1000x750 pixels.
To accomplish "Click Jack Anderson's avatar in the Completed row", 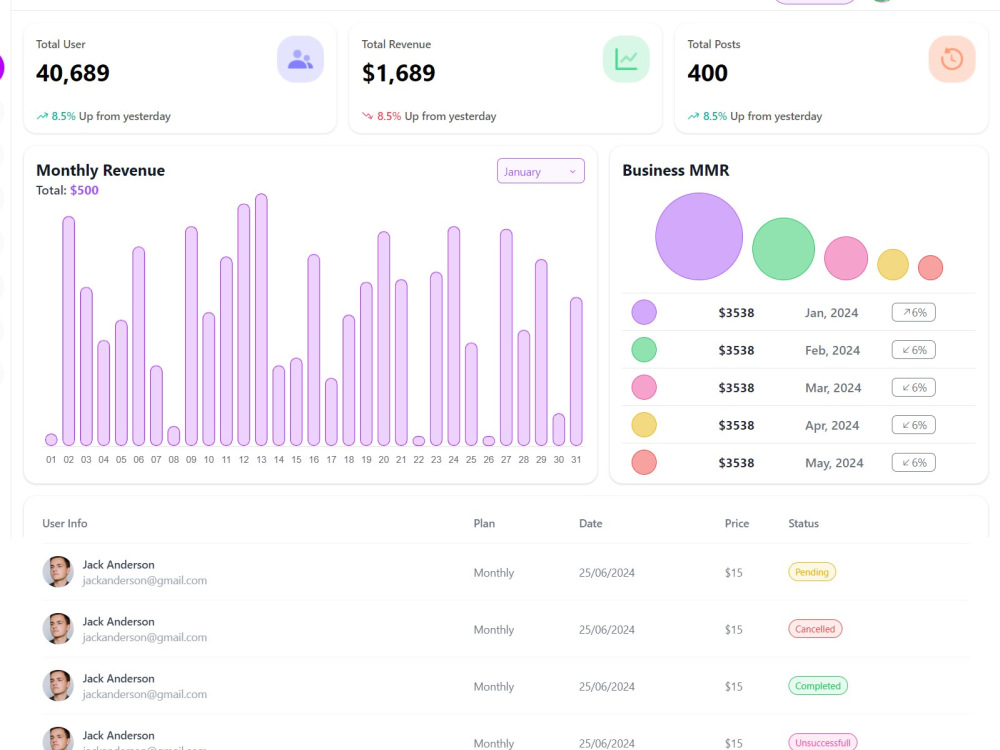I will pos(58,686).
